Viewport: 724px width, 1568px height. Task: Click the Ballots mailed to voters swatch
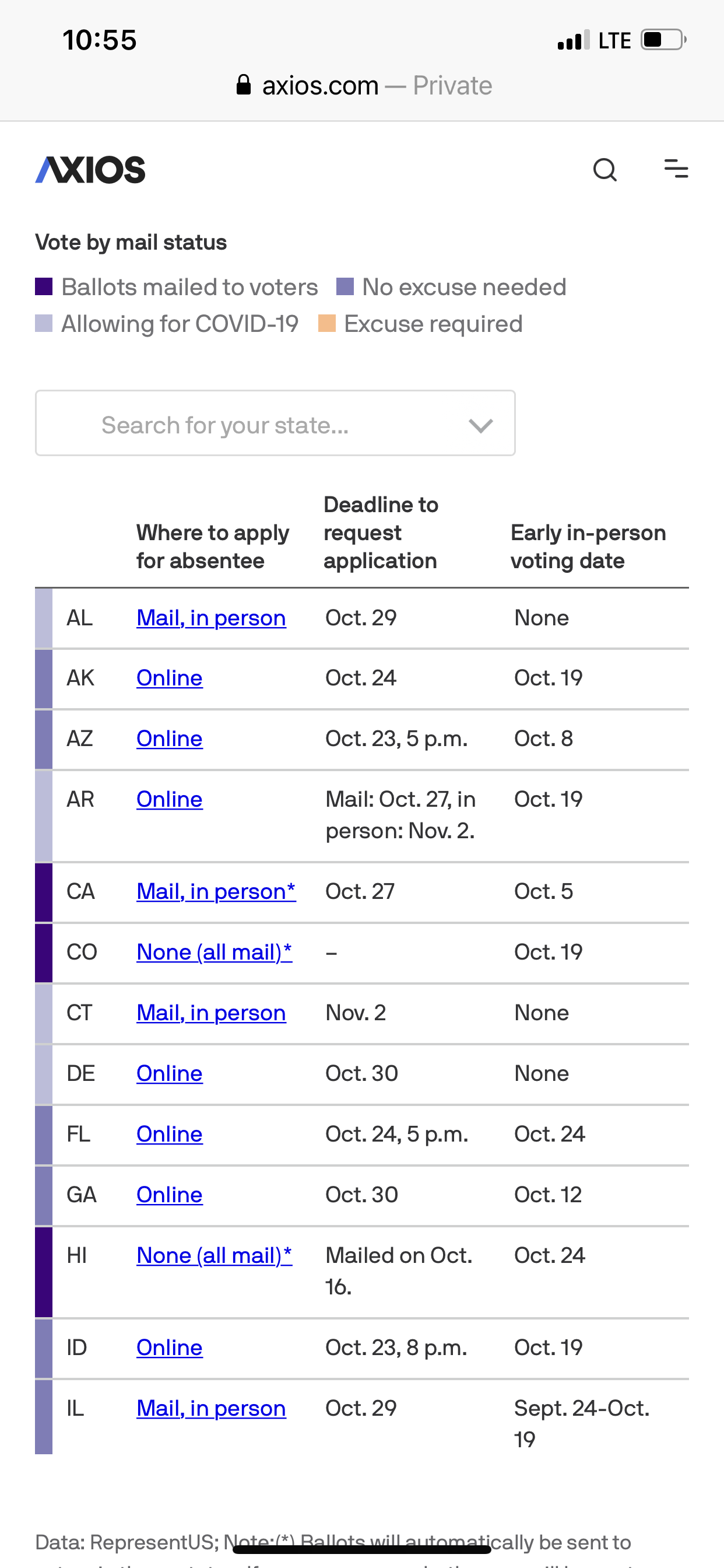point(44,286)
